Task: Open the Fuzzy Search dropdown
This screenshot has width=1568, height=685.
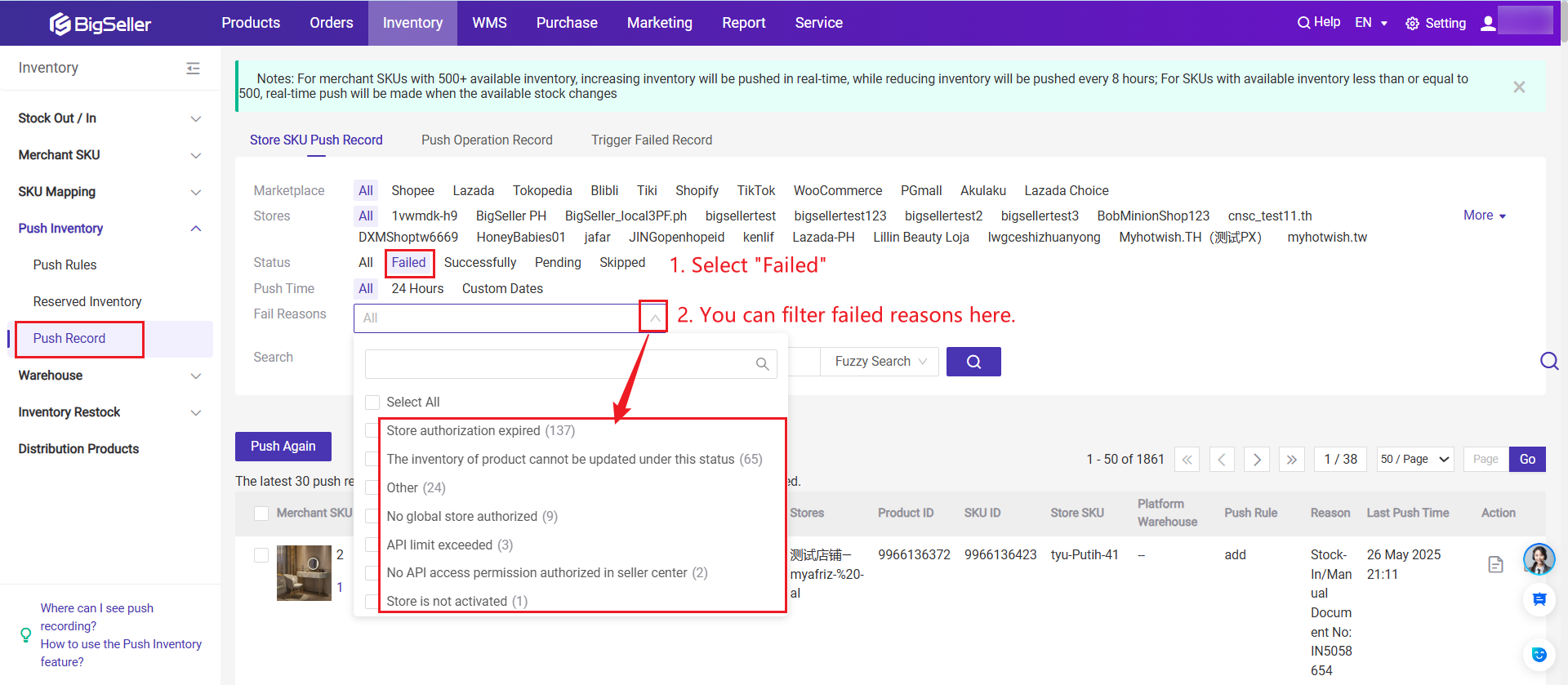Action: pyautogui.click(x=880, y=362)
